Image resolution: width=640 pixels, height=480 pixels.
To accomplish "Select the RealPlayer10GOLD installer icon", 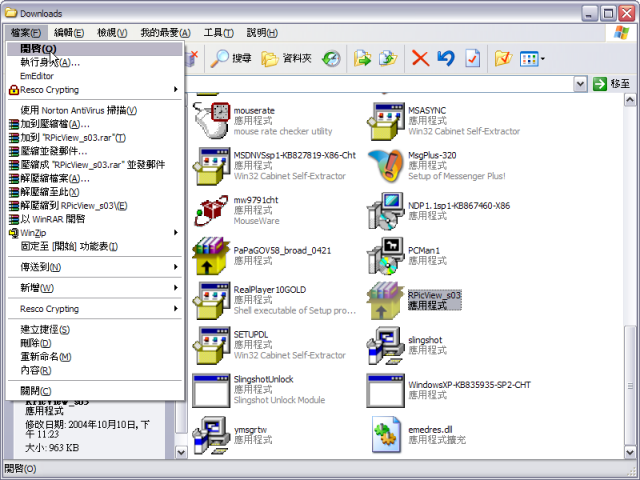I will pos(211,300).
